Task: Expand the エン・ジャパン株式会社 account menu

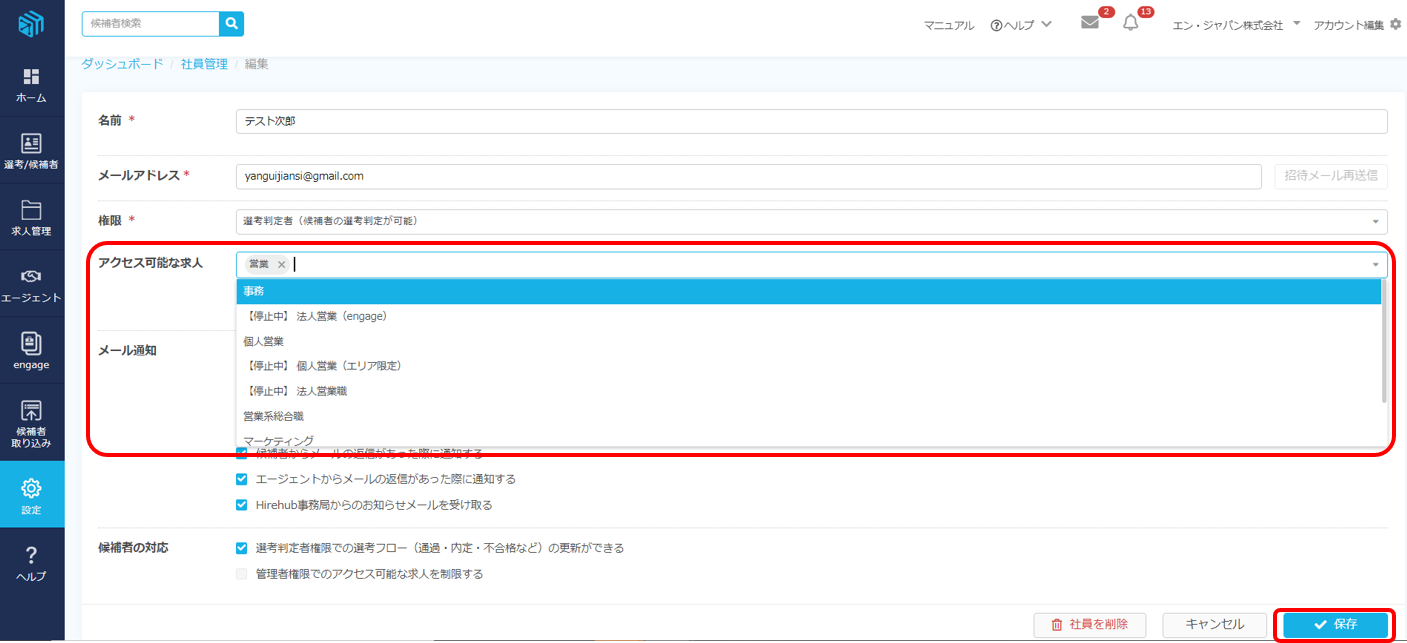Action: [1235, 25]
